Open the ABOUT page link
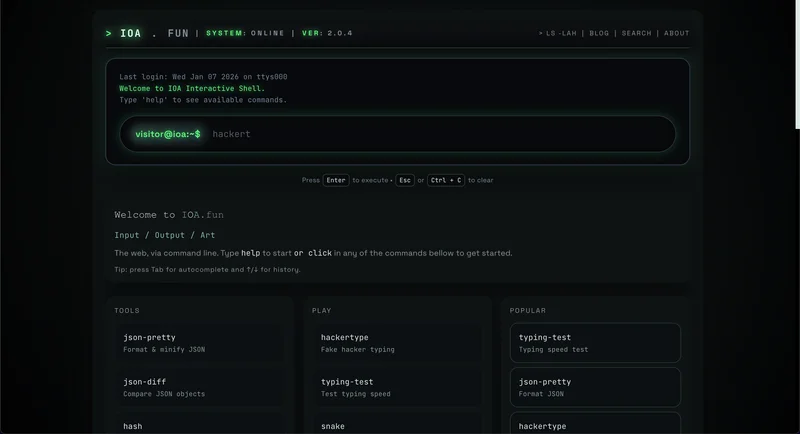This screenshot has width=800, height=434. click(677, 33)
